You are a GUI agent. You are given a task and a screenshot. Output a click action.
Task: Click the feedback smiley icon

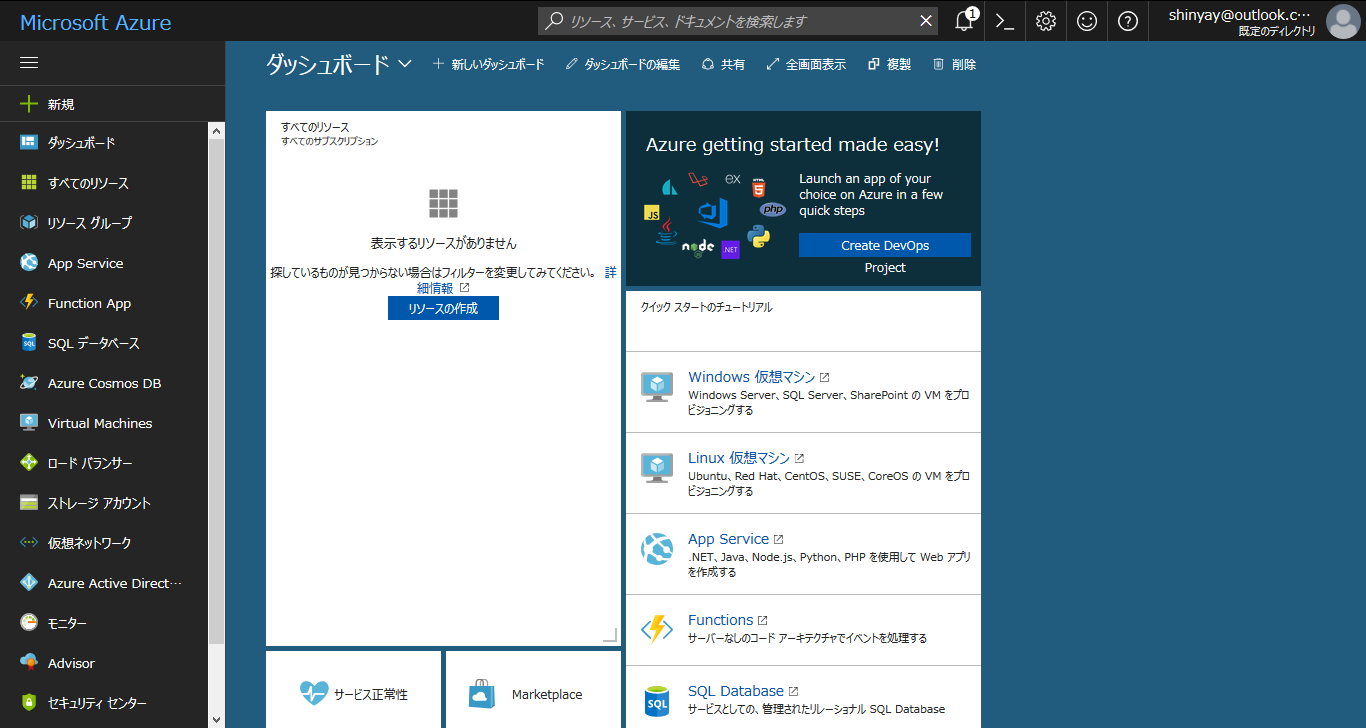click(1086, 20)
